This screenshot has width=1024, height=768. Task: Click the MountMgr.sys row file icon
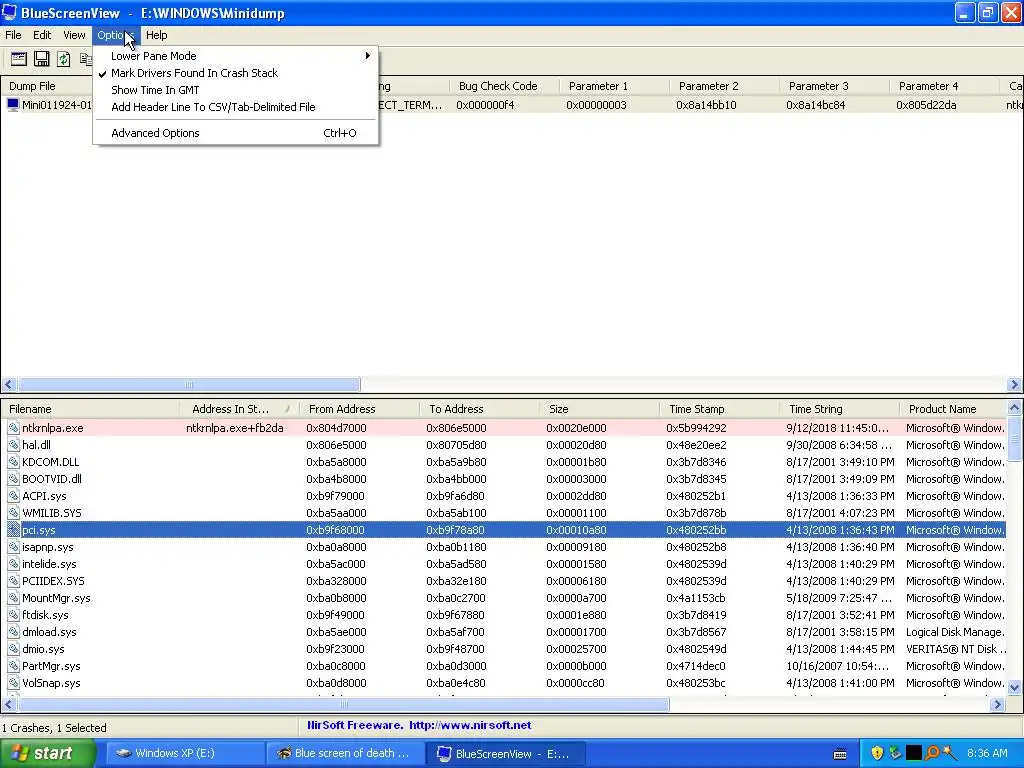13,598
